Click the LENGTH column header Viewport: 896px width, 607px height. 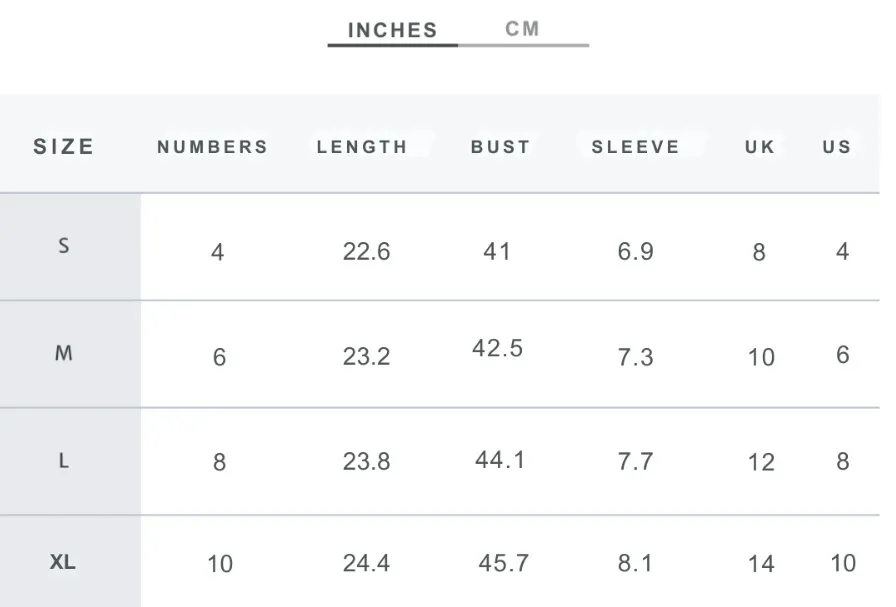[x=362, y=147]
